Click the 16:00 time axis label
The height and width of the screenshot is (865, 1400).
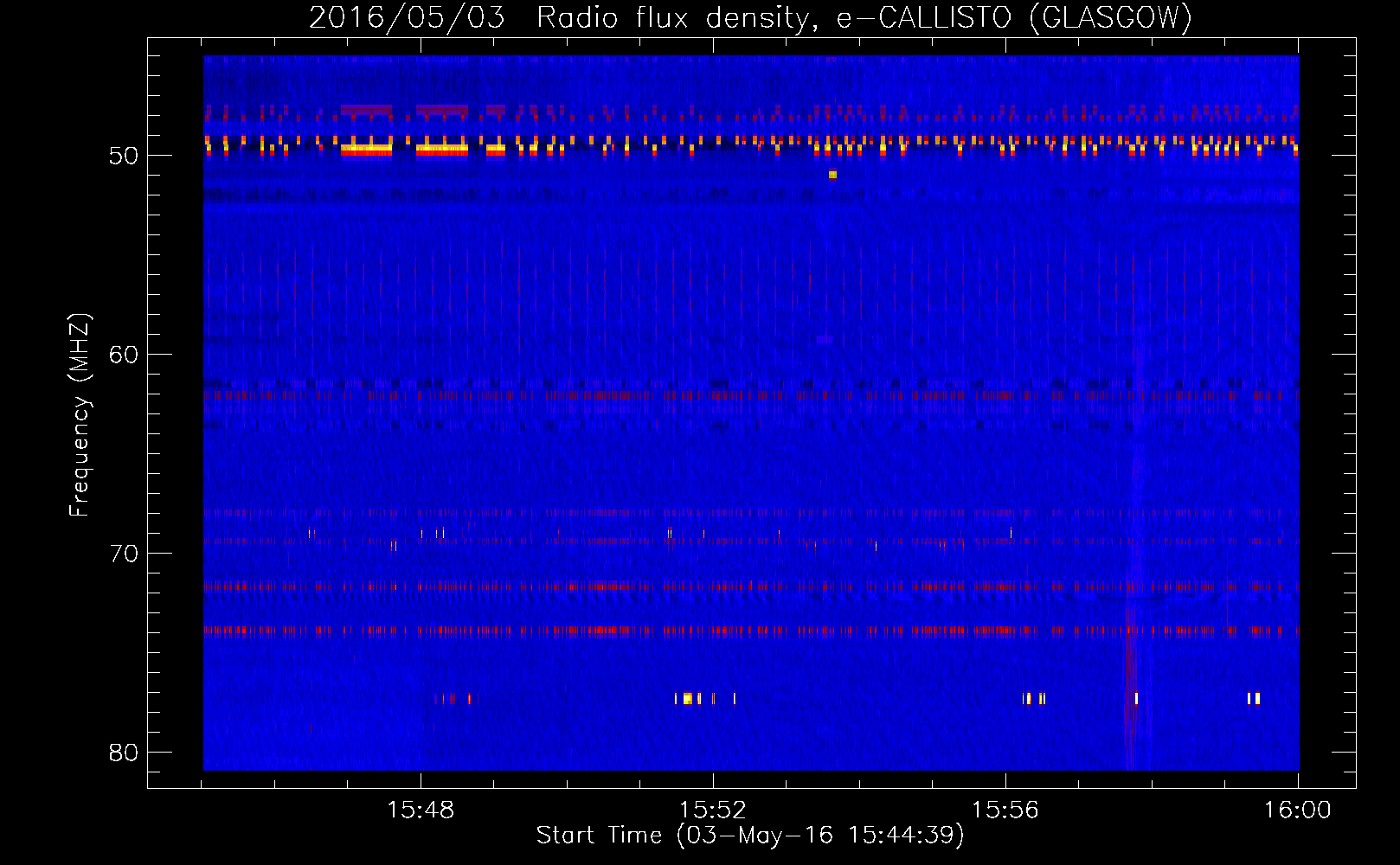pos(1298,811)
